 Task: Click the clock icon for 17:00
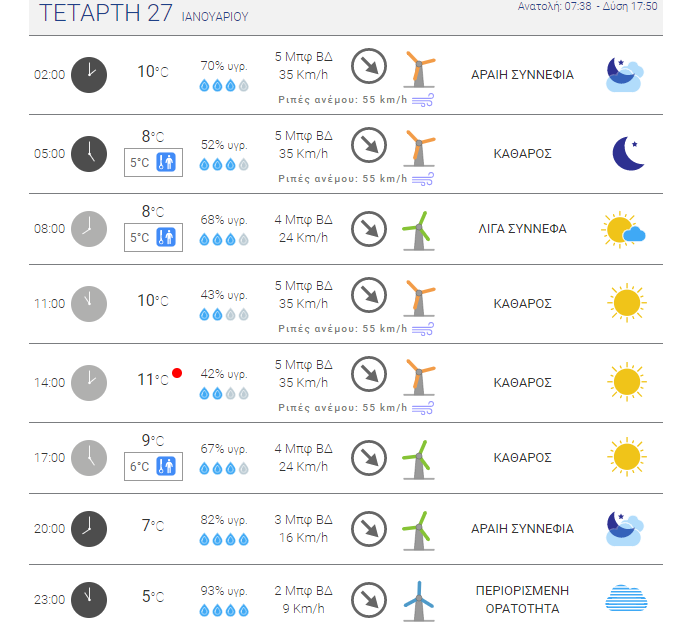89,458
